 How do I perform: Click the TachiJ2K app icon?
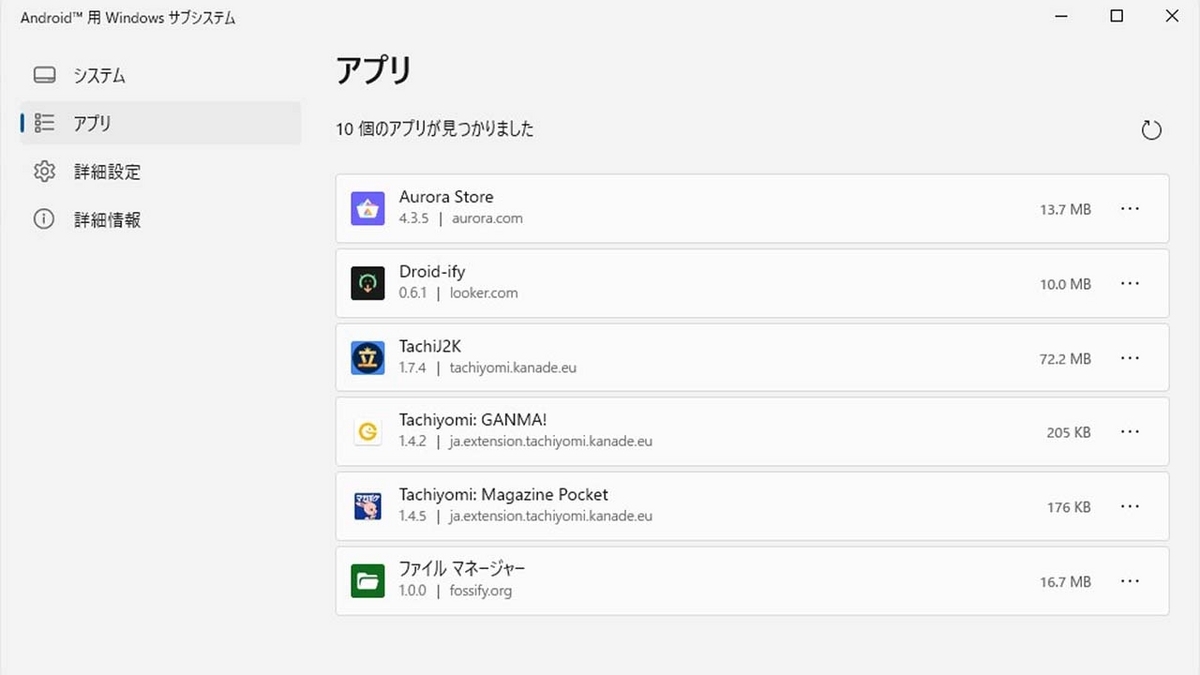tap(368, 358)
